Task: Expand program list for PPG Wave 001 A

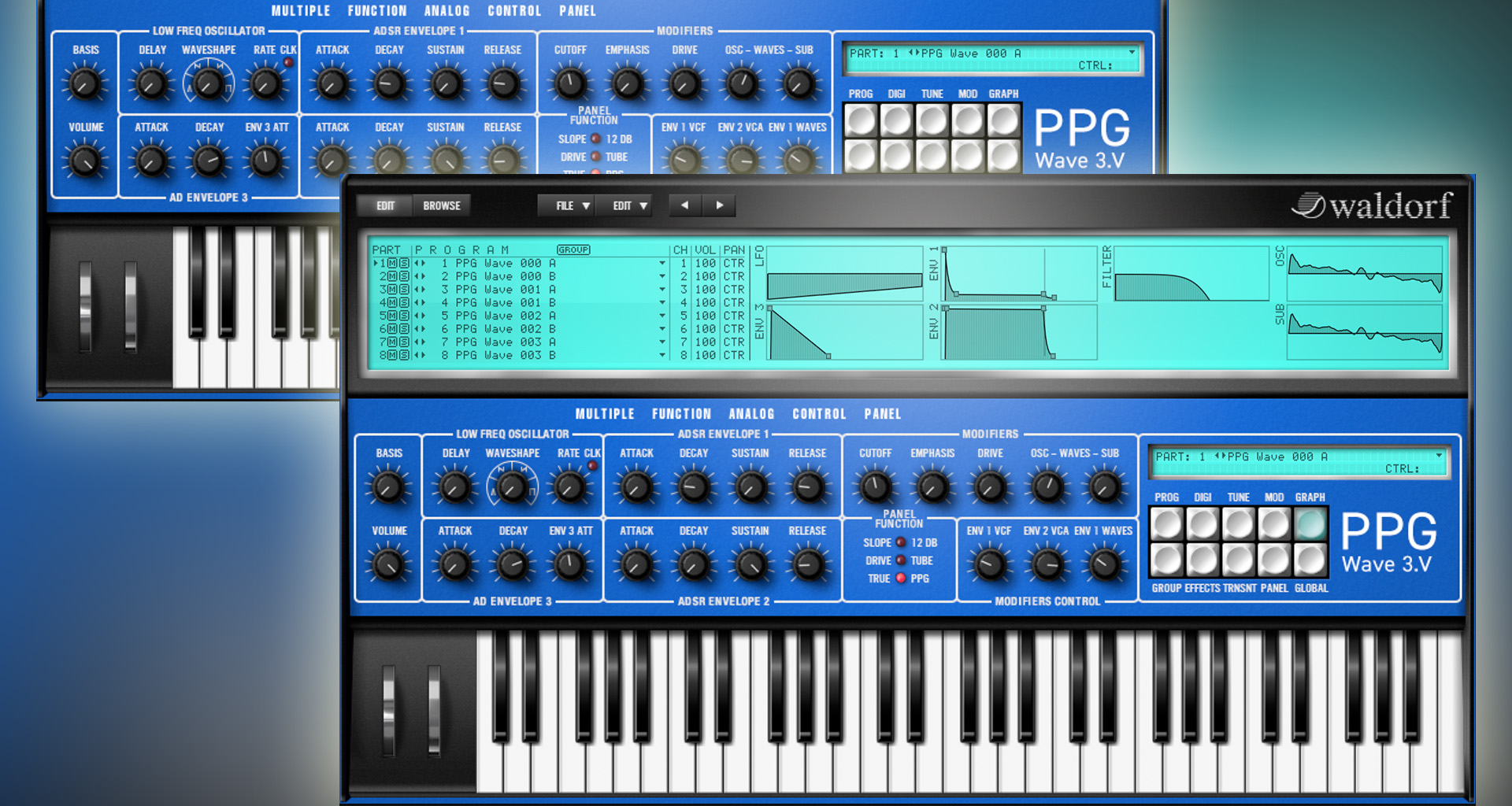Action: (x=662, y=290)
